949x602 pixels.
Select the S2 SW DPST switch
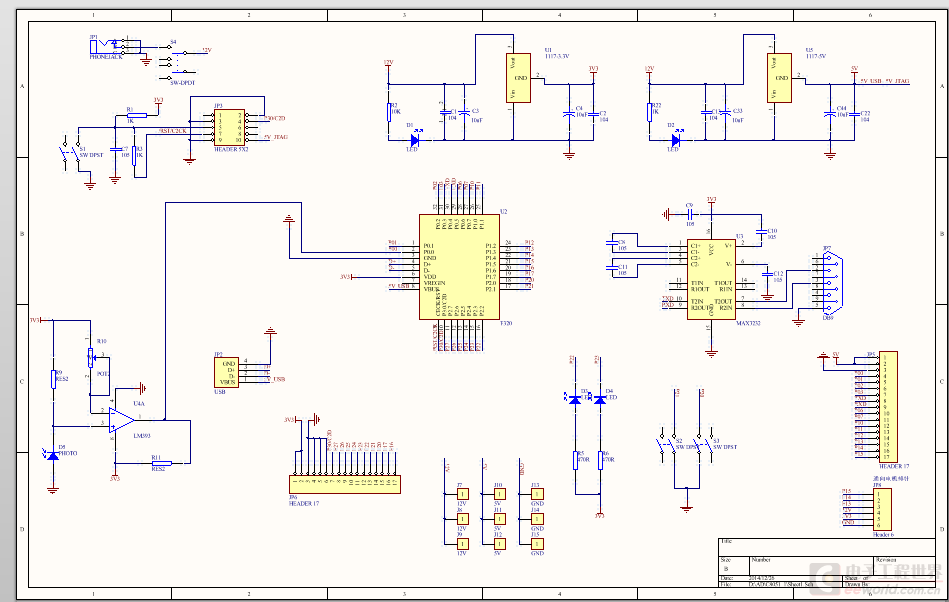[x=668, y=447]
